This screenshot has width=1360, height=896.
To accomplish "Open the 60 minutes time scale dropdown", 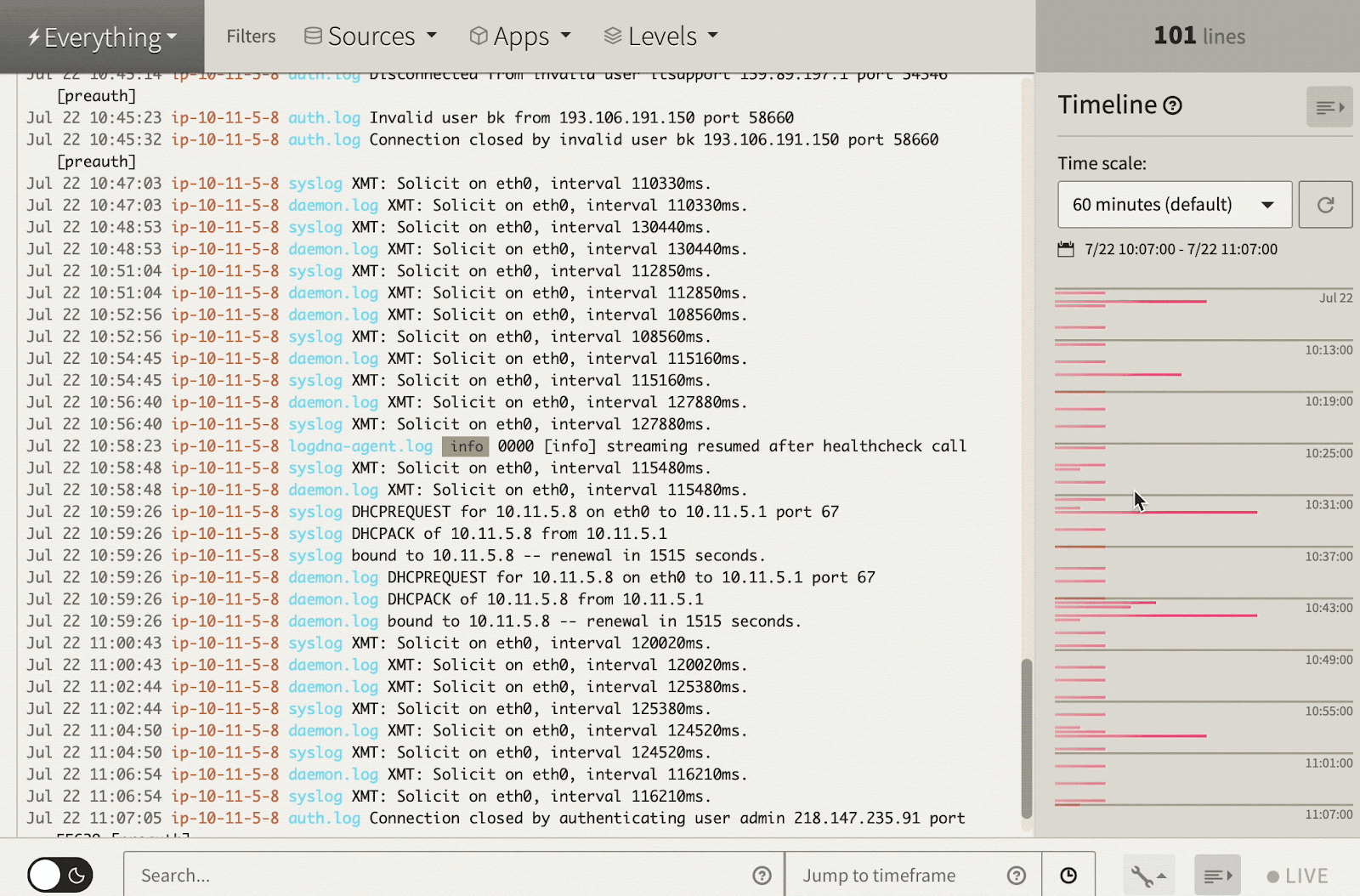I will pos(1175,205).
